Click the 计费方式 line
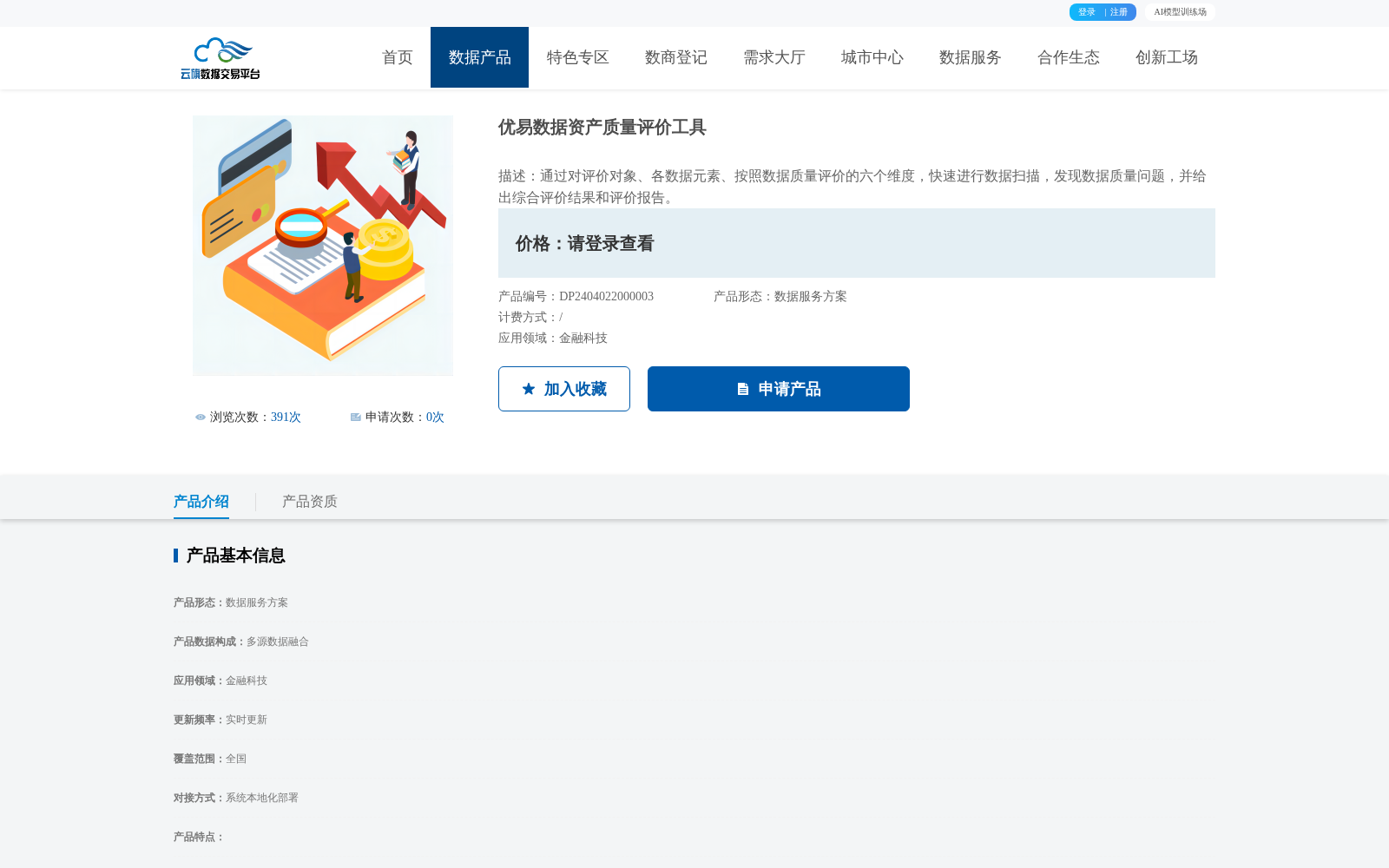 click(x=530, y=318)
